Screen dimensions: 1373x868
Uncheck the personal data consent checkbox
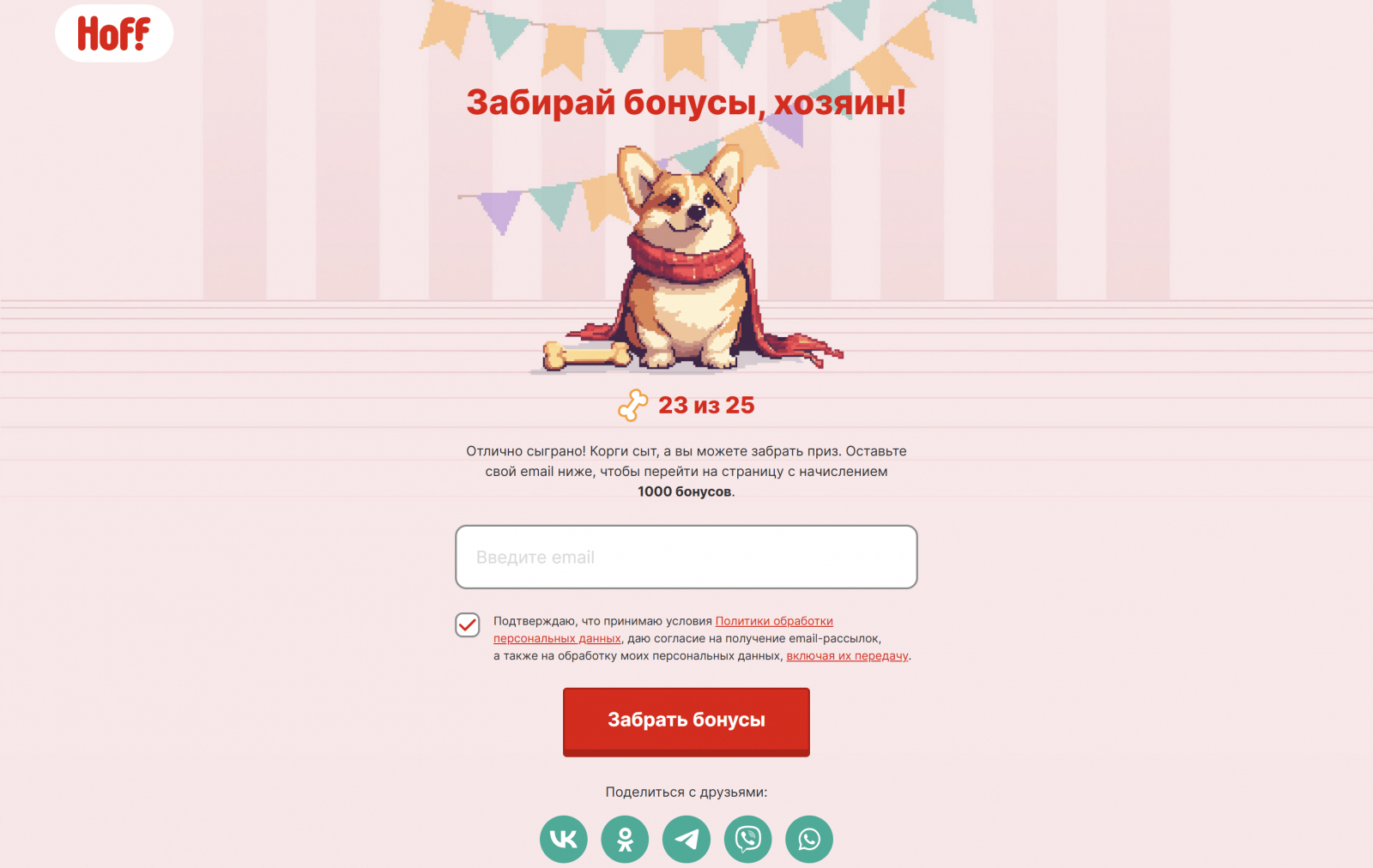coord(468,624)
